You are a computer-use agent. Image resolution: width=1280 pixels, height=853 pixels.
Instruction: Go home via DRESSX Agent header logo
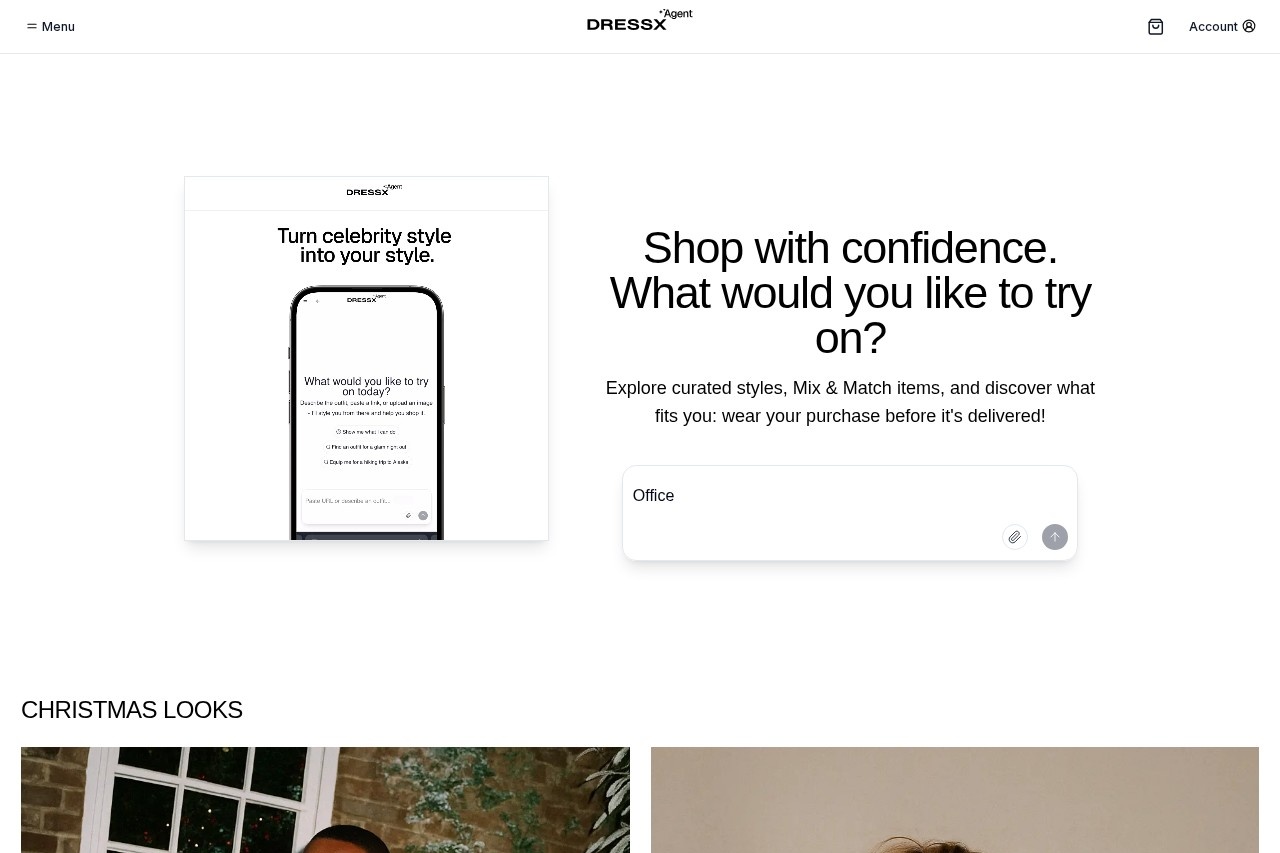click(x=640, y=20)
